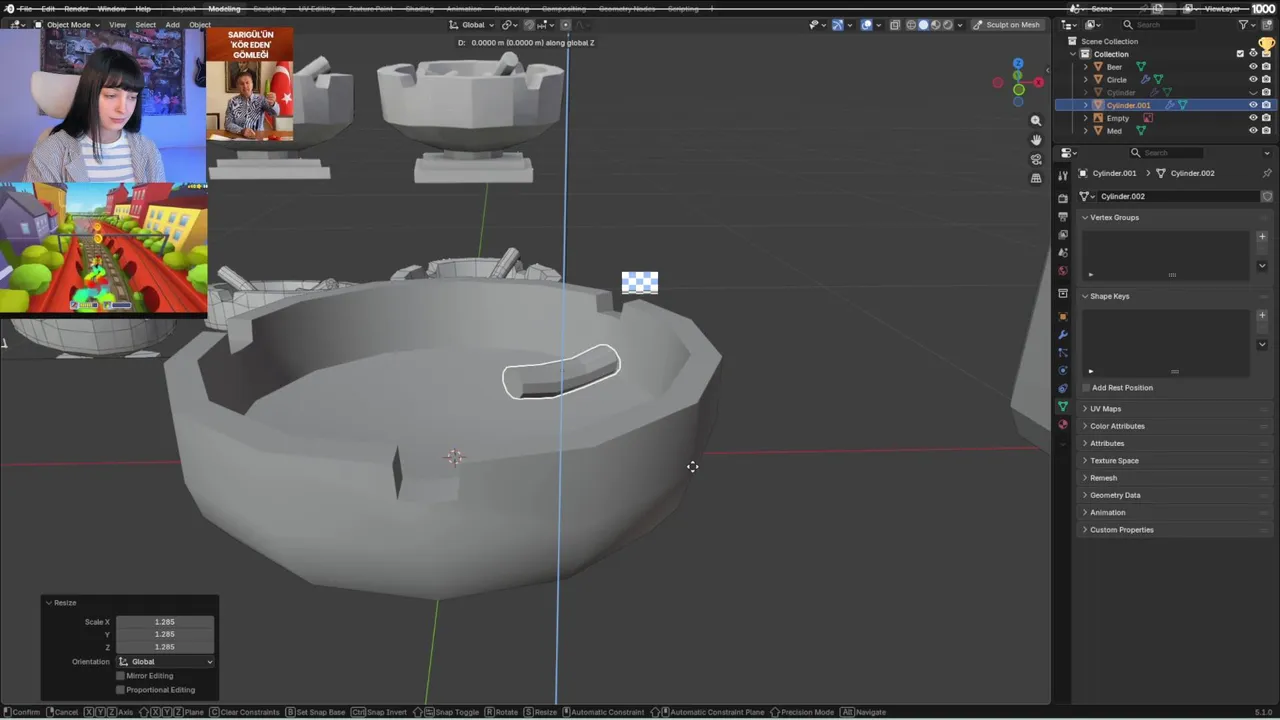1280x720 pixels.
Task: Disable render camera for Beer object
Action: [1266, 67]
